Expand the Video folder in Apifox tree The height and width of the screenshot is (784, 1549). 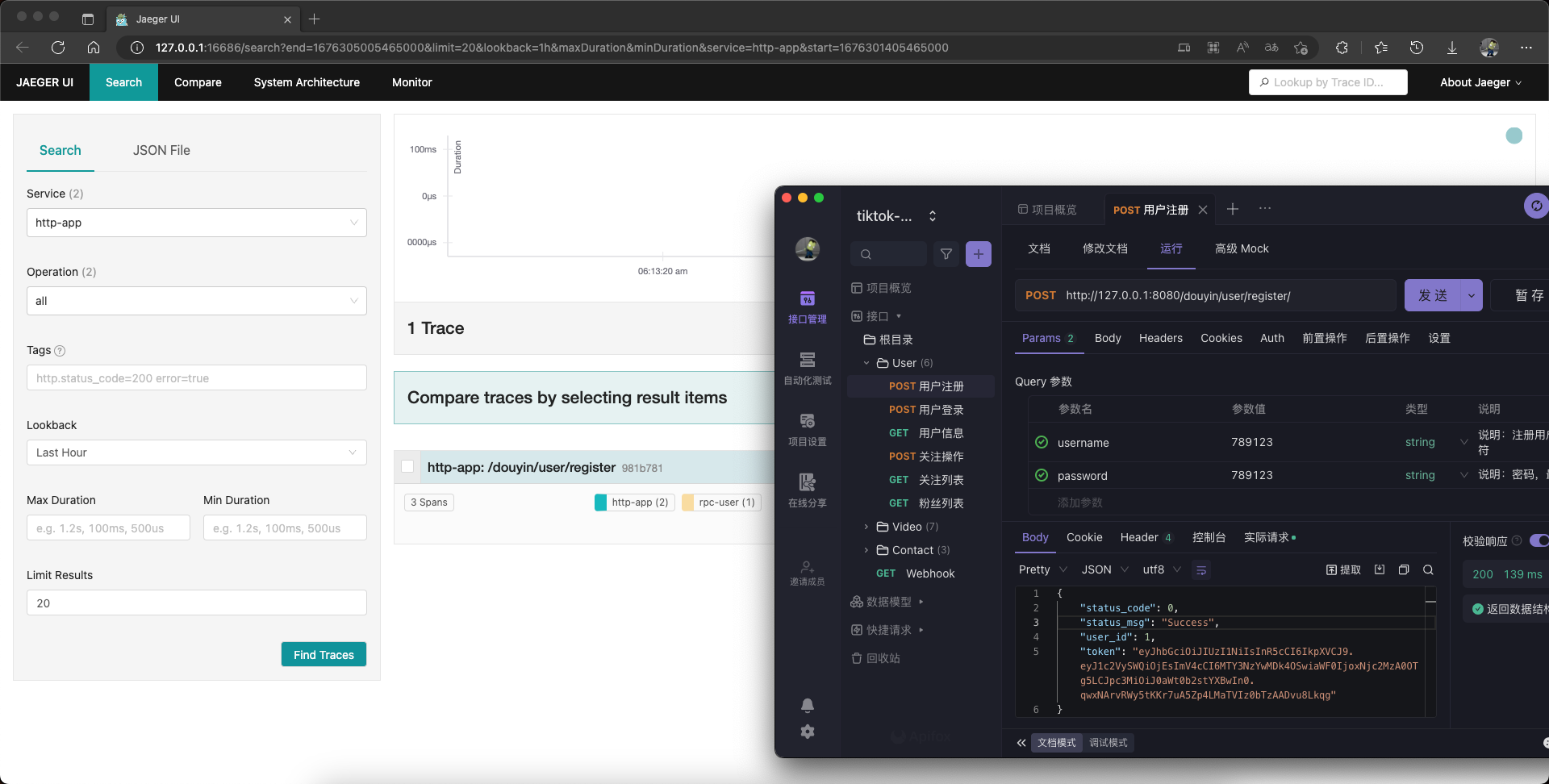tap(866, 527)
